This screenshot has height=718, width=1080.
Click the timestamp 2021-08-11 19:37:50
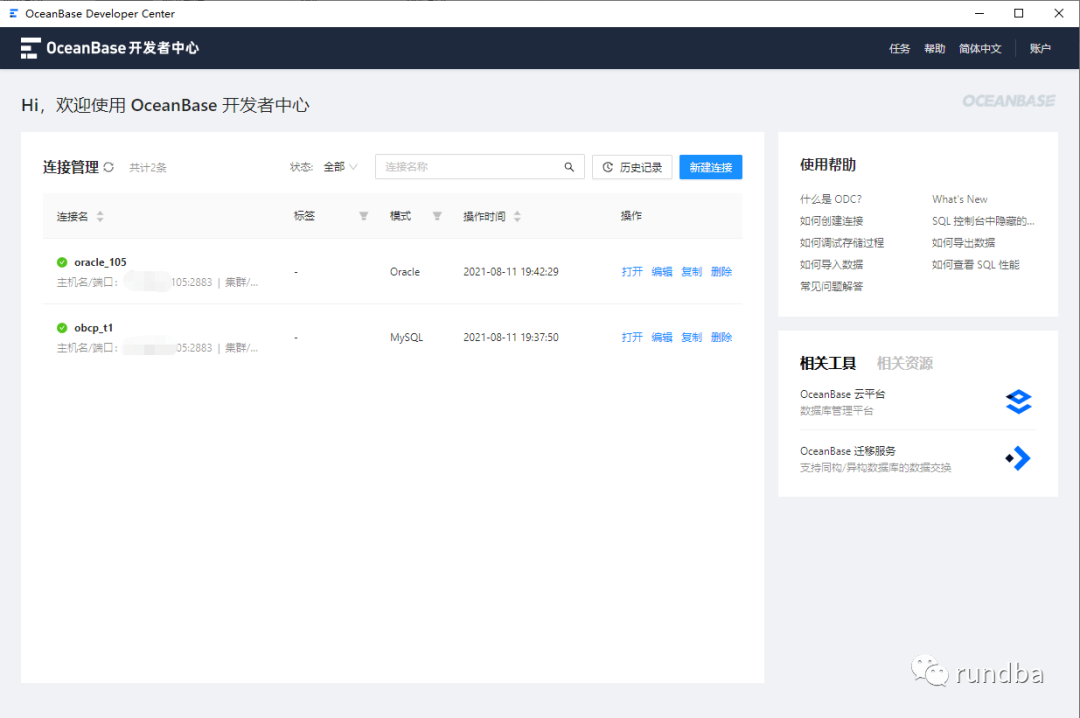coord(511,337)
